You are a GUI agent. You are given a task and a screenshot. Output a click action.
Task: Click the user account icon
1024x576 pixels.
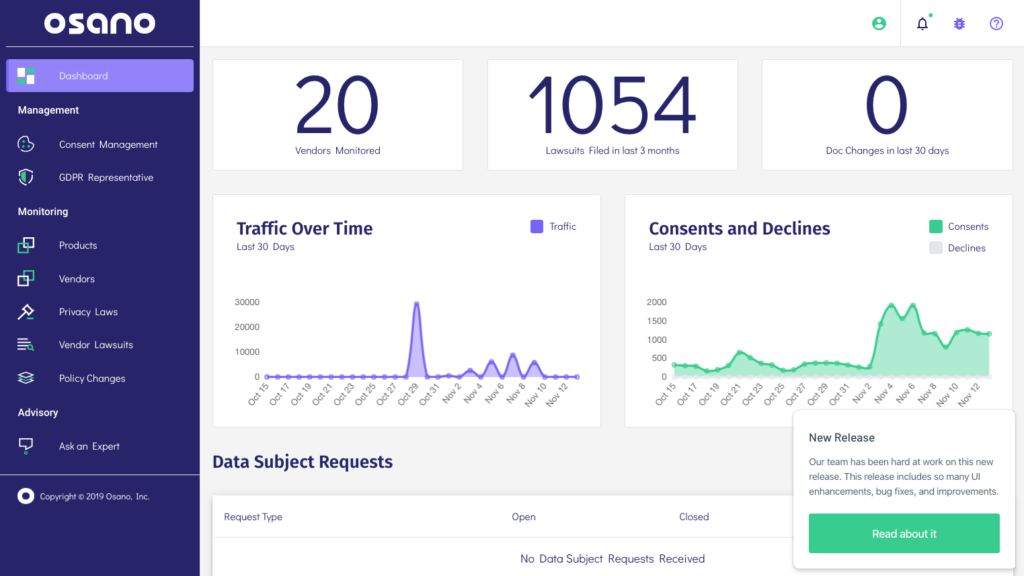coord(878,23)
